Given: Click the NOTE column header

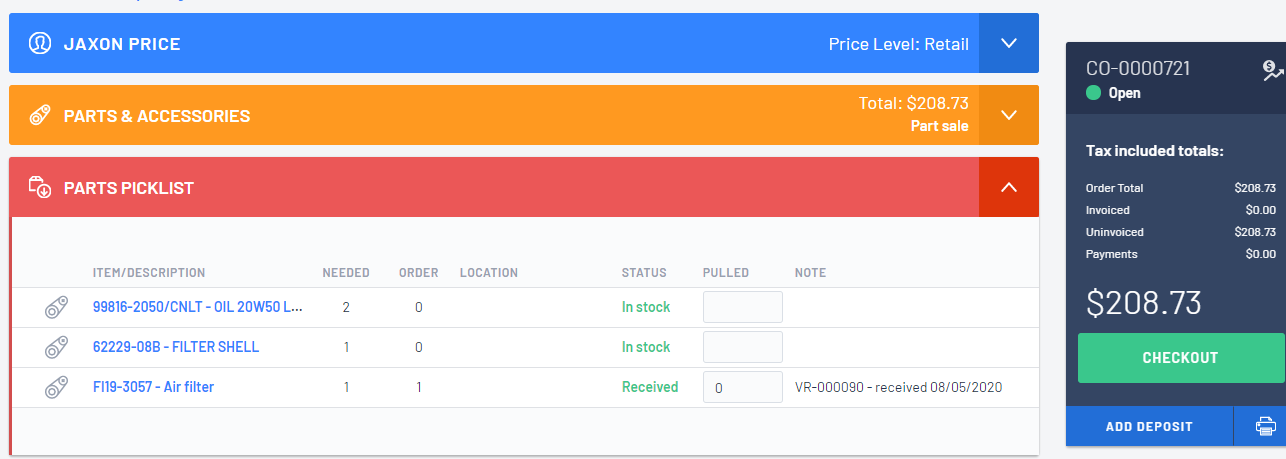Looking at the screenshot, I should click(x=811, y=272).
